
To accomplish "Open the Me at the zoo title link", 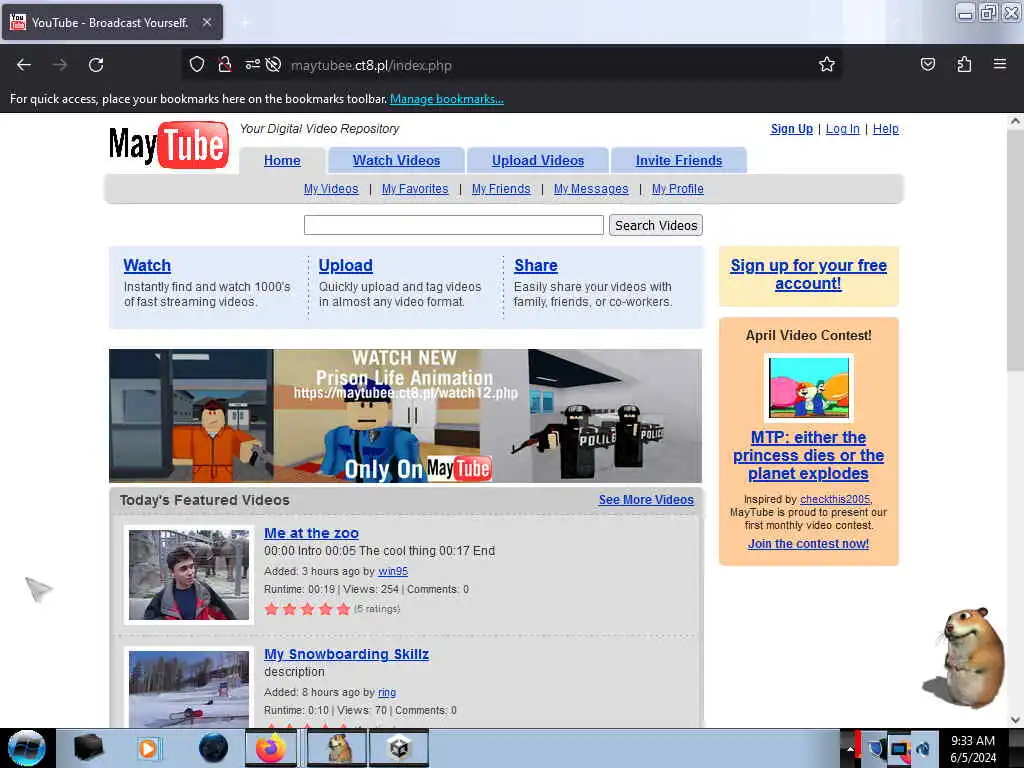I will [x=311, y=534].
